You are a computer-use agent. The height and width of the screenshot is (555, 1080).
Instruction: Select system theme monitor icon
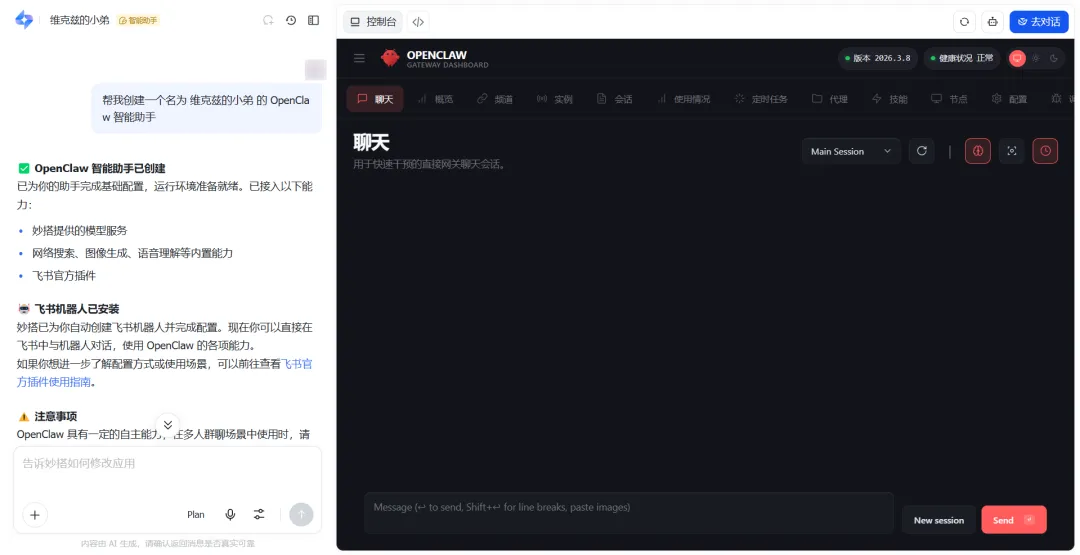tap(1017, 59)
